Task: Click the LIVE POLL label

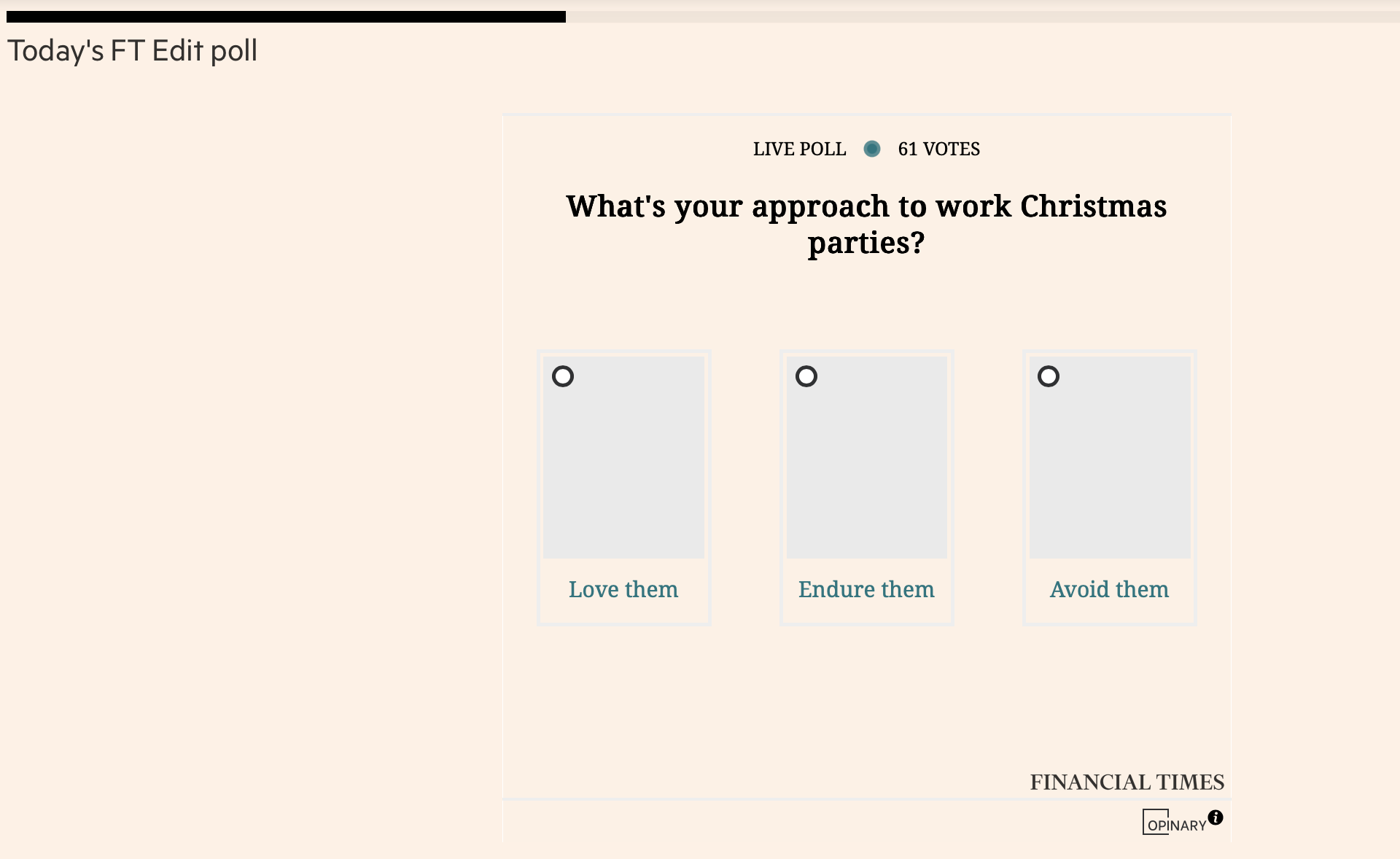Action: click(x=799, y=149)
